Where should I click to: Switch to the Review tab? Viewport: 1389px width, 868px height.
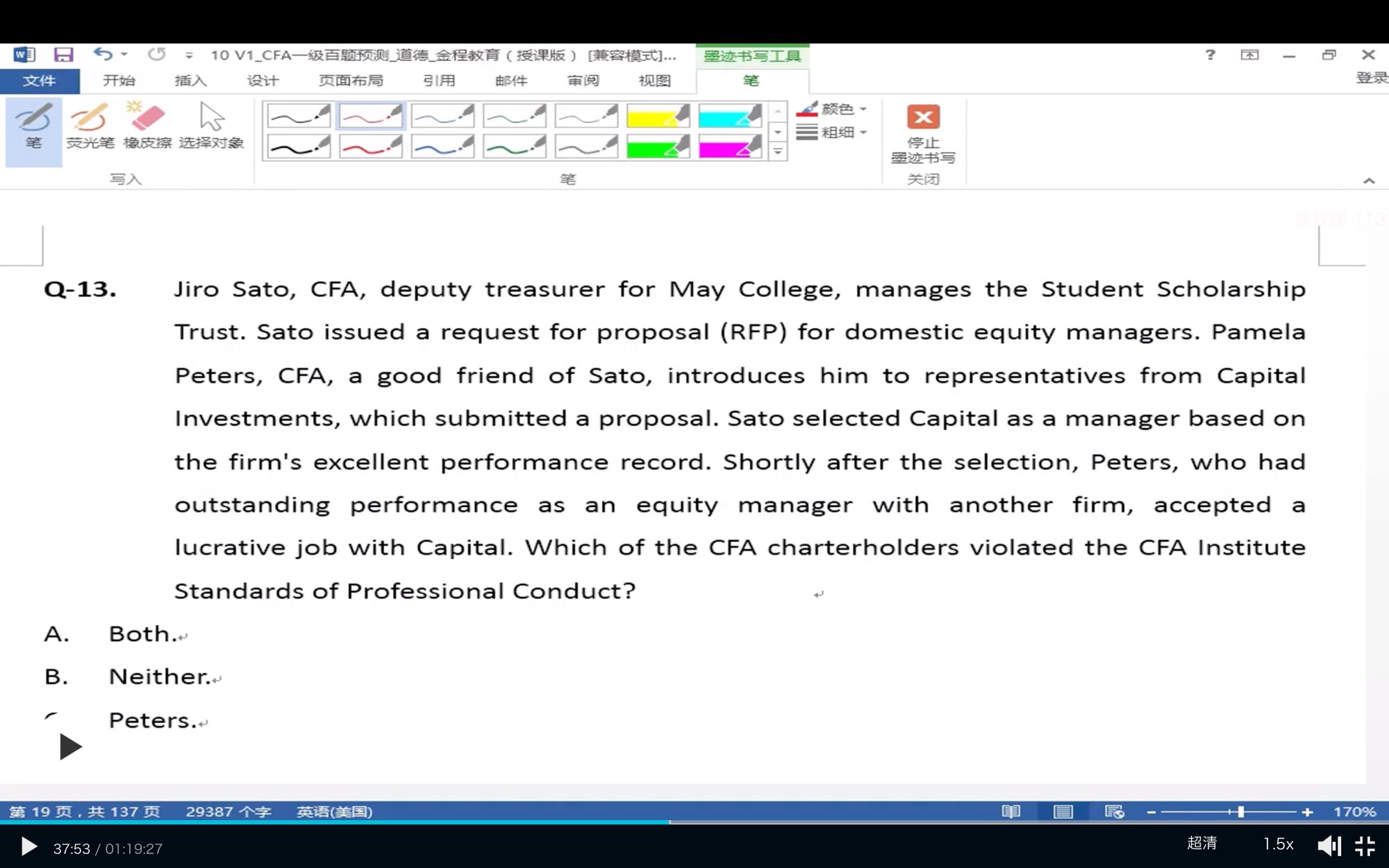coord(583,81)
